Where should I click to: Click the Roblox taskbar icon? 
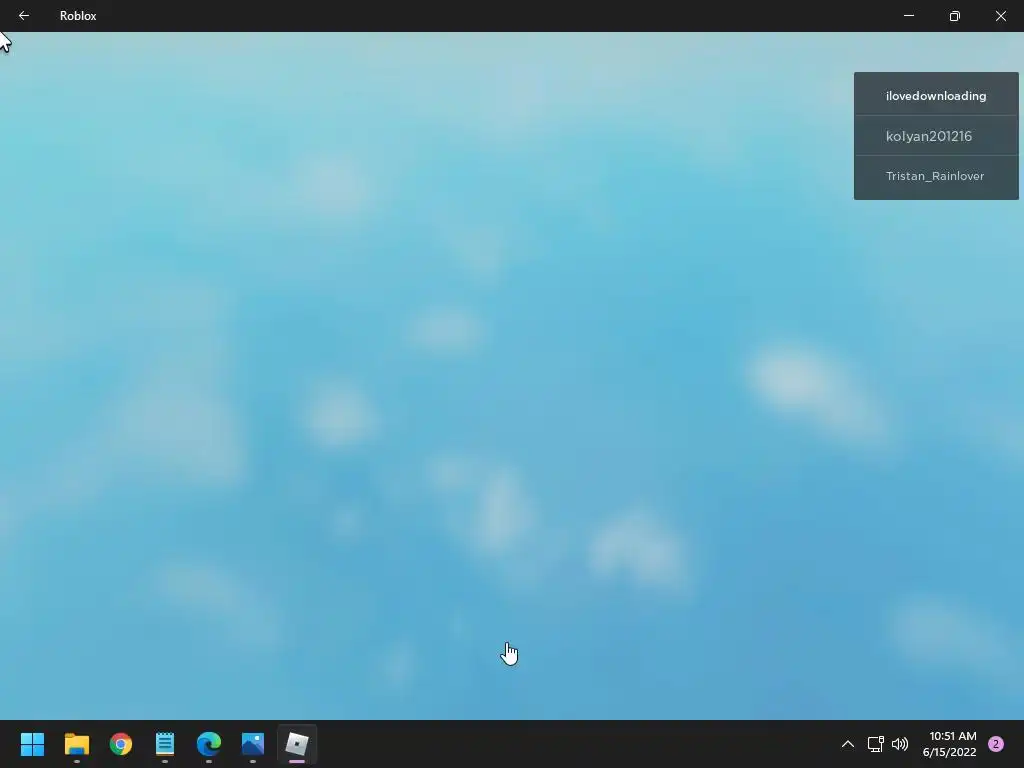point(297,744)
